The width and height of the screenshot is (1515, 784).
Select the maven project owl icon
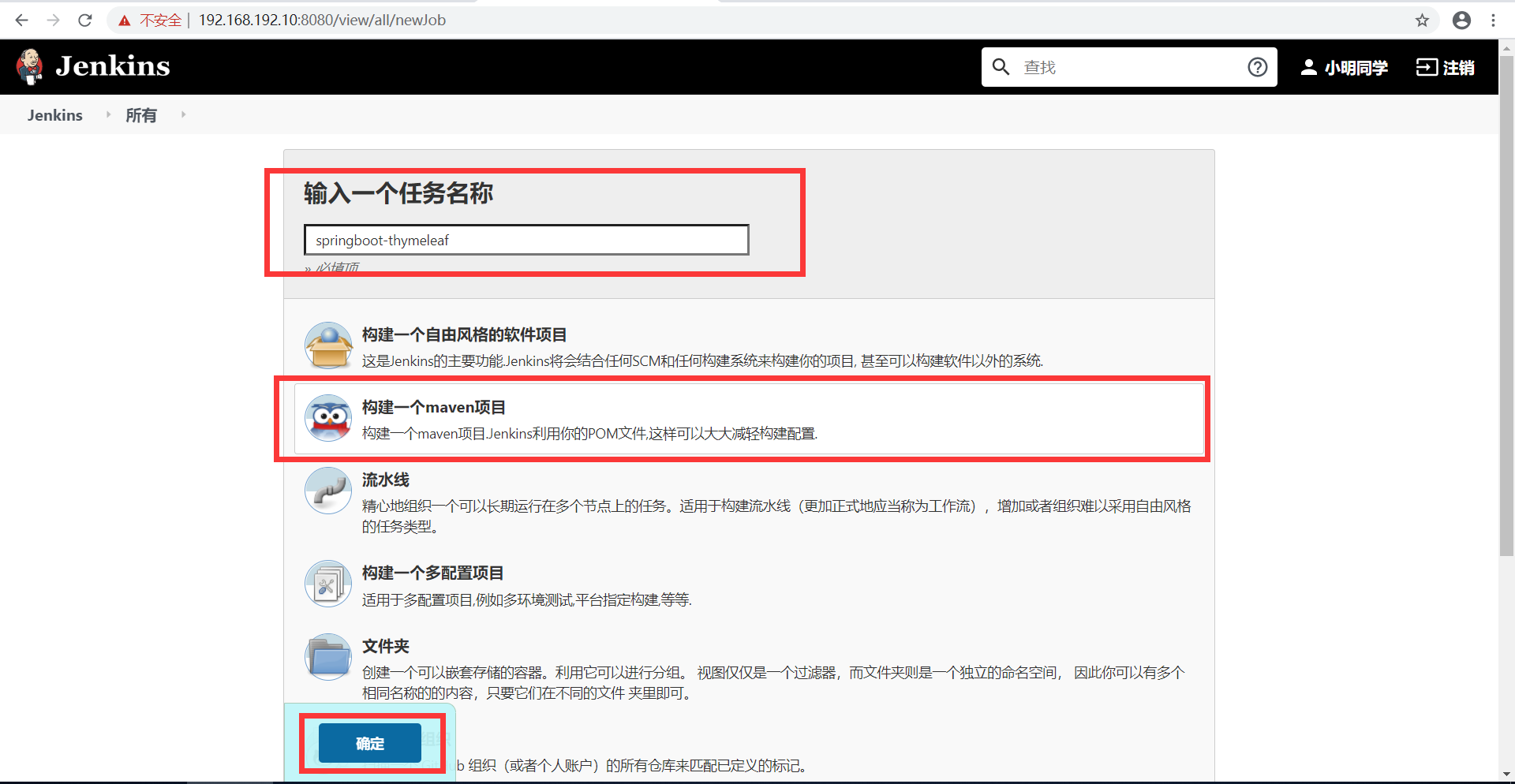coord(328,417)
